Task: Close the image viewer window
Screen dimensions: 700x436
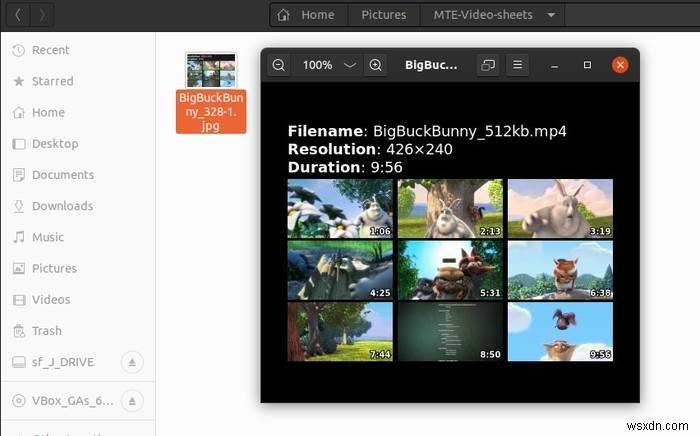Action: tap(620, 65)
